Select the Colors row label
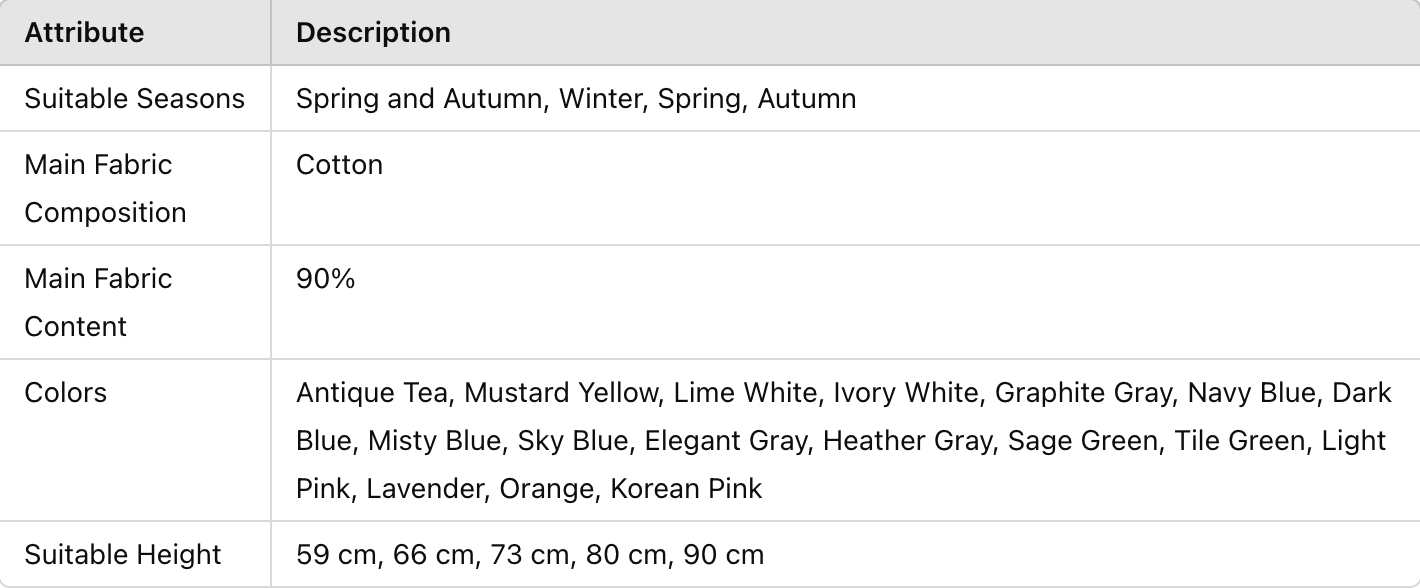Image resolution: width=1420 pixels, height=588 pixels. [x=65, y=393]
